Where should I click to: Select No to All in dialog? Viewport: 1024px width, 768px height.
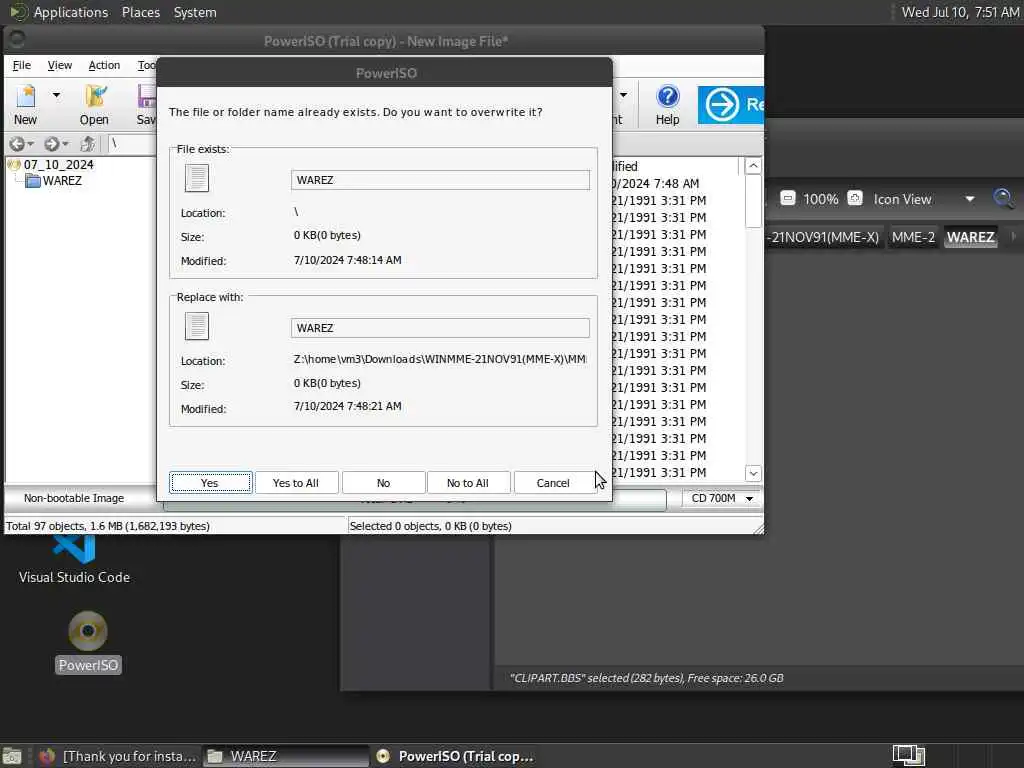pyautogui.click(x=468, y=483)
